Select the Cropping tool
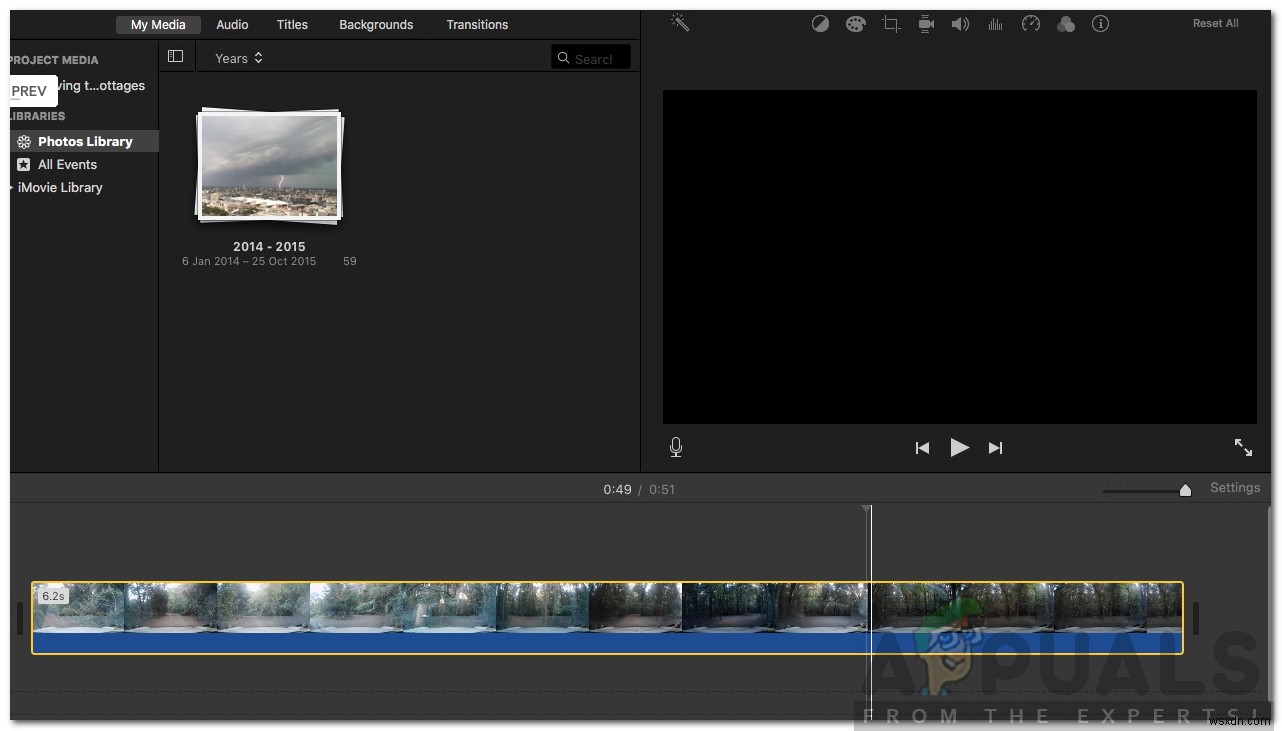Viewport: 1282px width, 731px height. 891,23
